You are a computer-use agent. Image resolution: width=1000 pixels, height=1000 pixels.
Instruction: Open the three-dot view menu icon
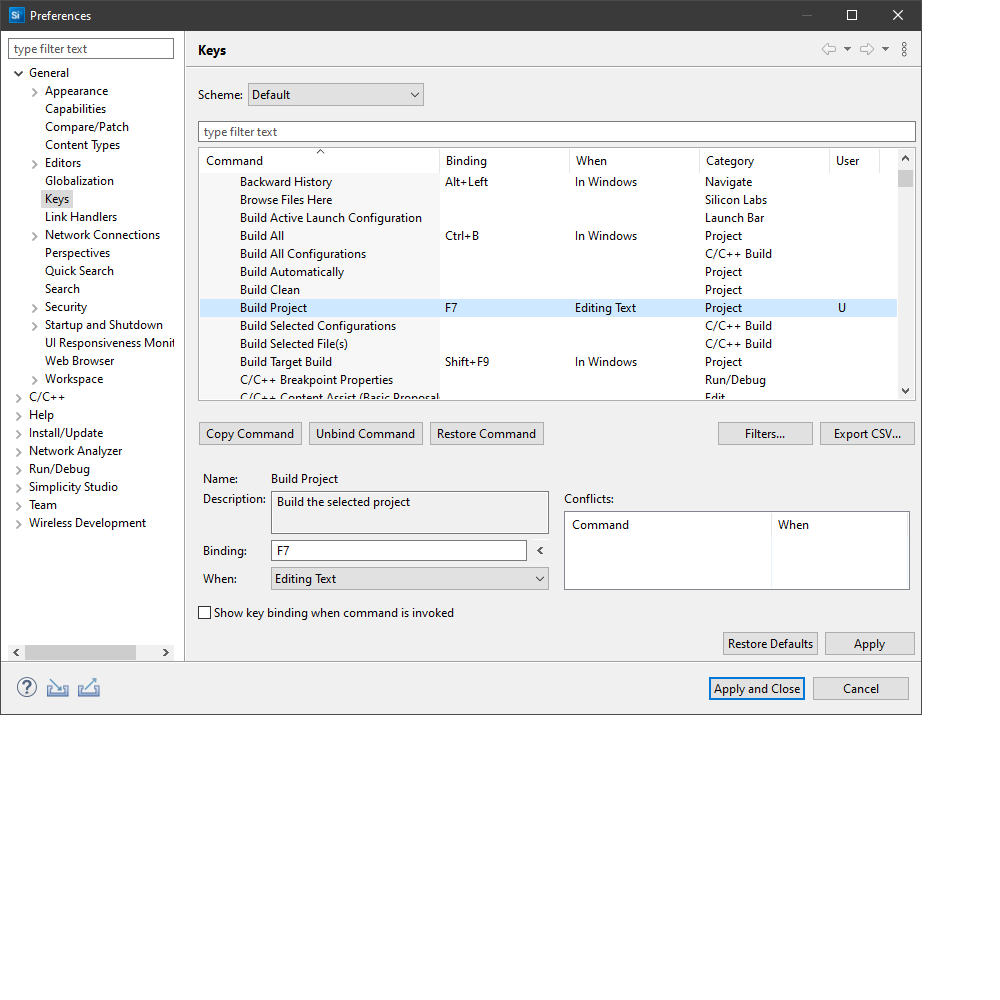(904, 49)
